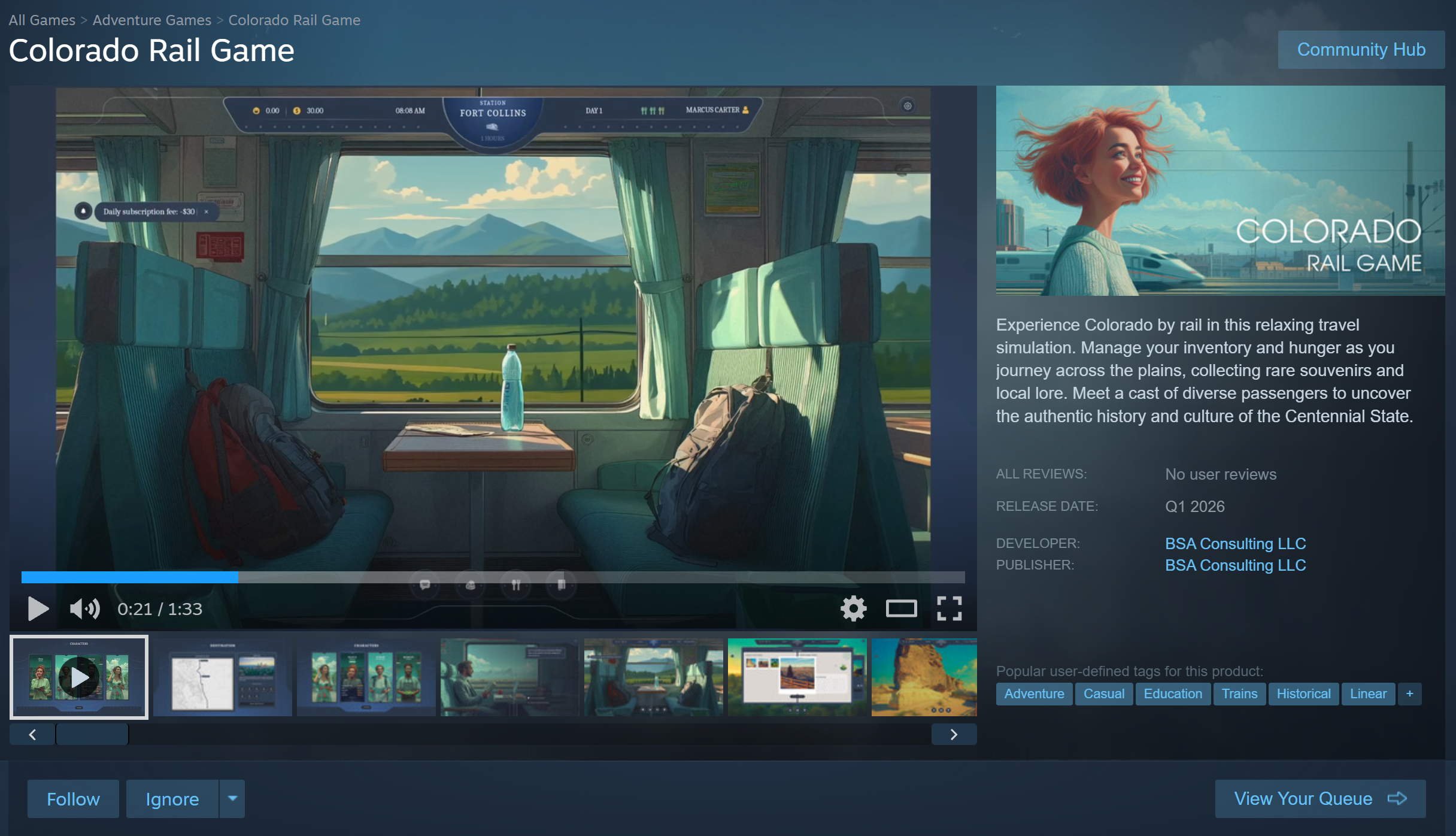
Task: Mute the video volume
Action: 84,608
